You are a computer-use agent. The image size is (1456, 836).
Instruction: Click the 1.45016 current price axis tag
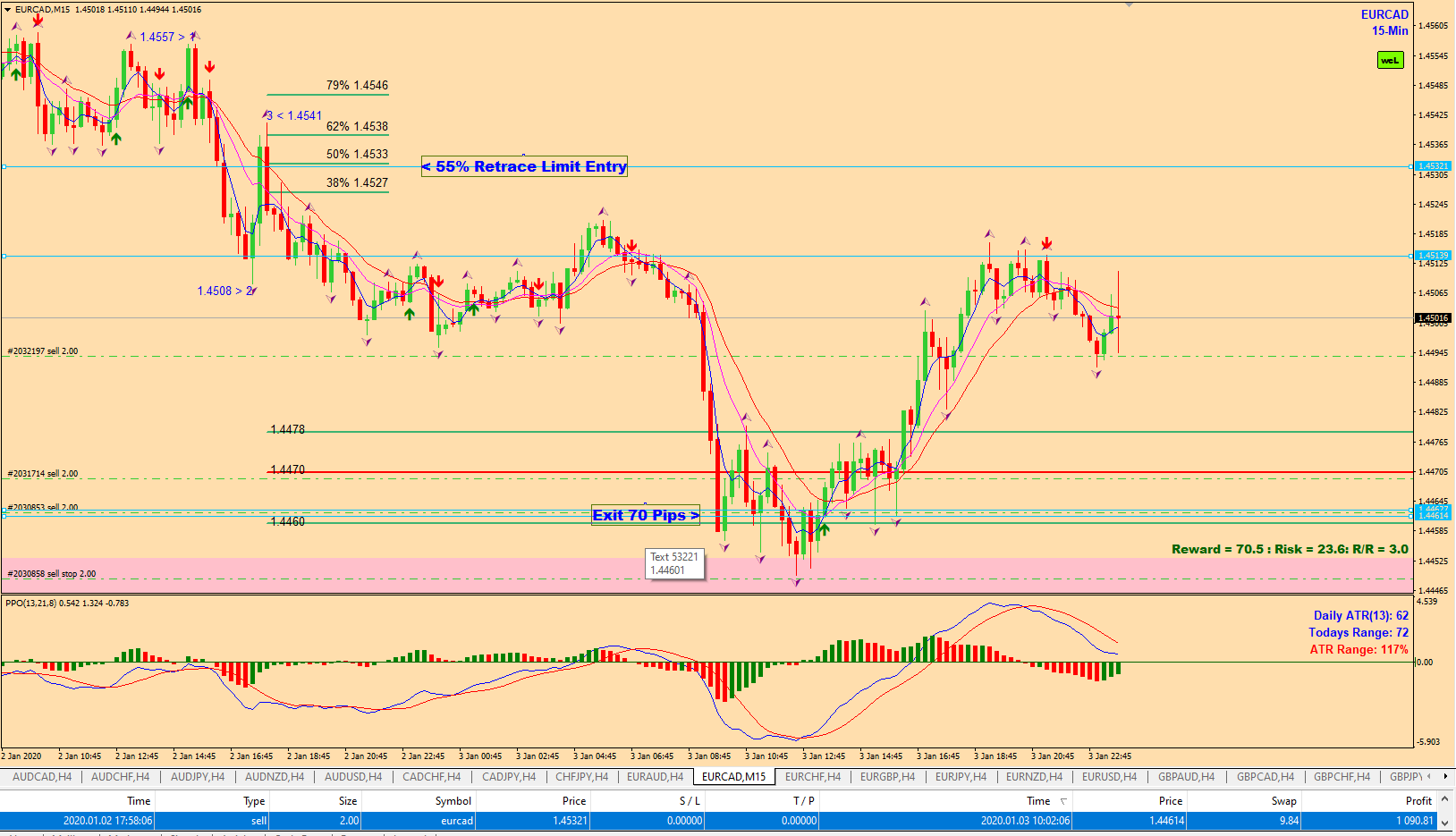(x=1433, y=318)
